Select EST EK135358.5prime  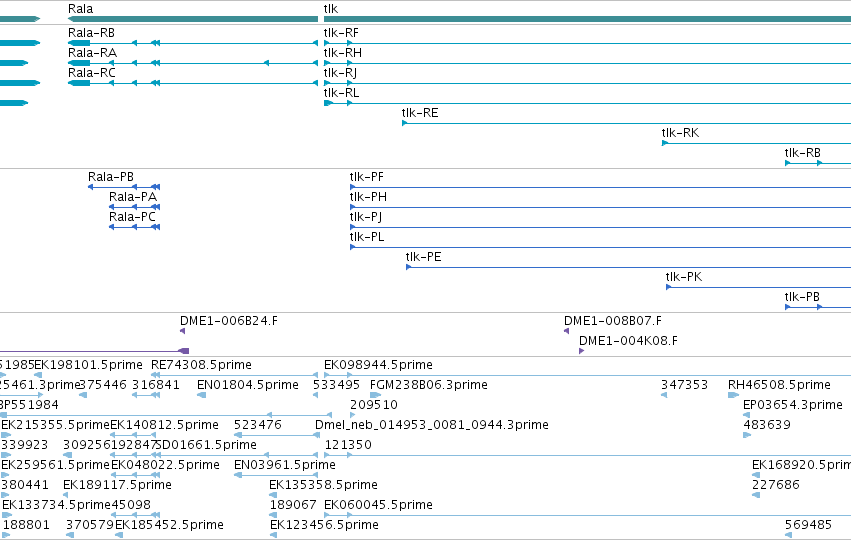(x=273, y=495)
